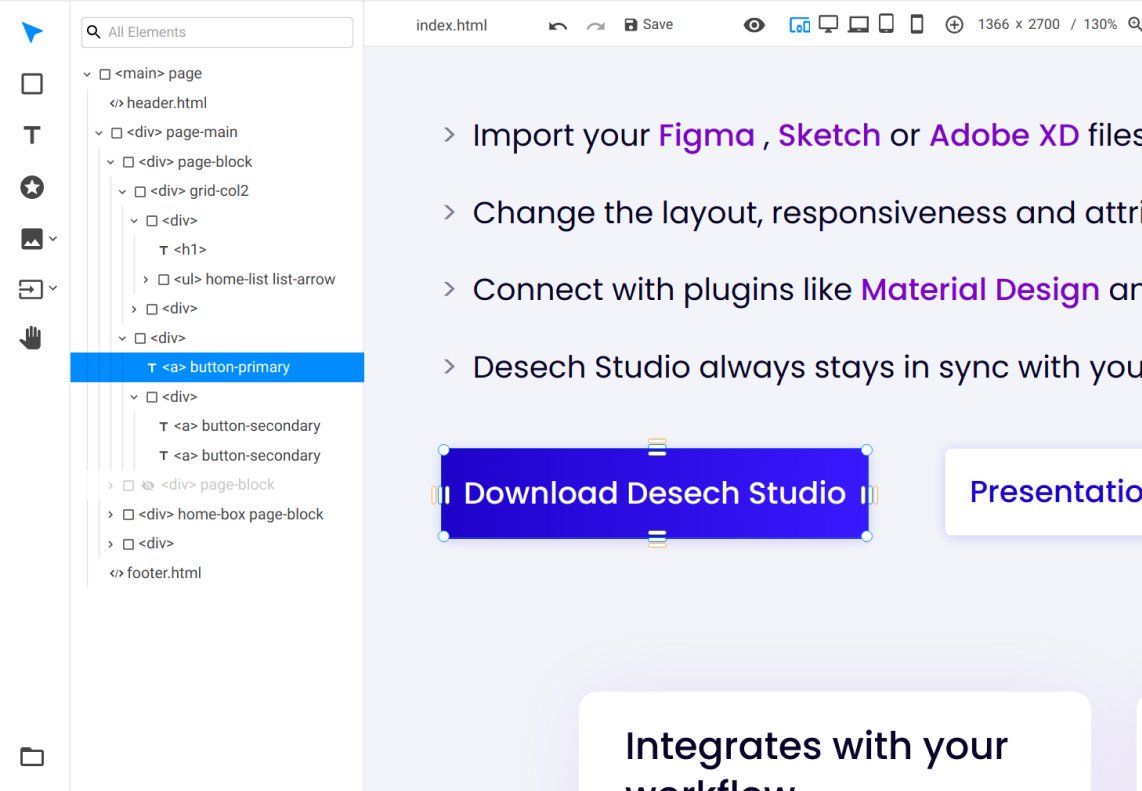
Task: Add a new responsive breakpoint
Action: [x=954, y=25]
